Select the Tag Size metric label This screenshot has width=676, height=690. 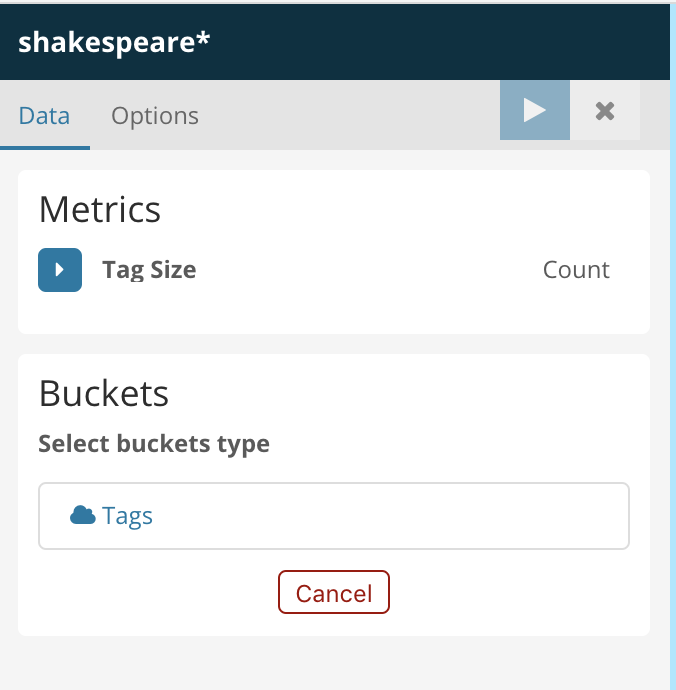click(x=149, y=270)
